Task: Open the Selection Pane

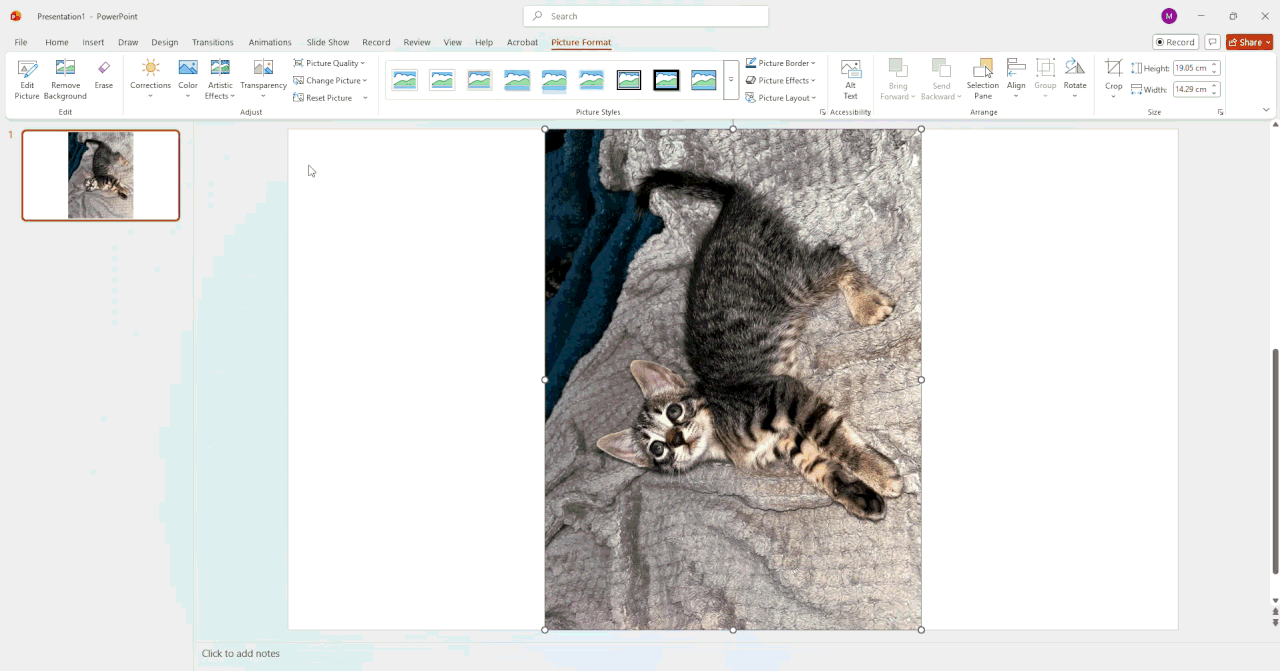Action: point(983,79)
